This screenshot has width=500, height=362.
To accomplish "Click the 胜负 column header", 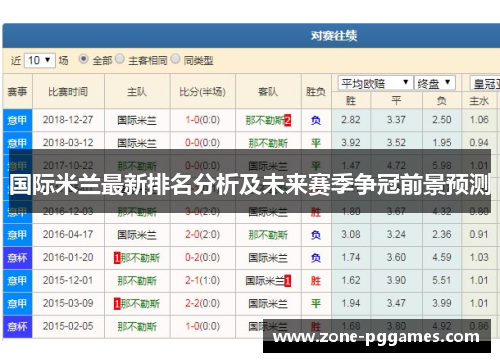I will point(316,91).
